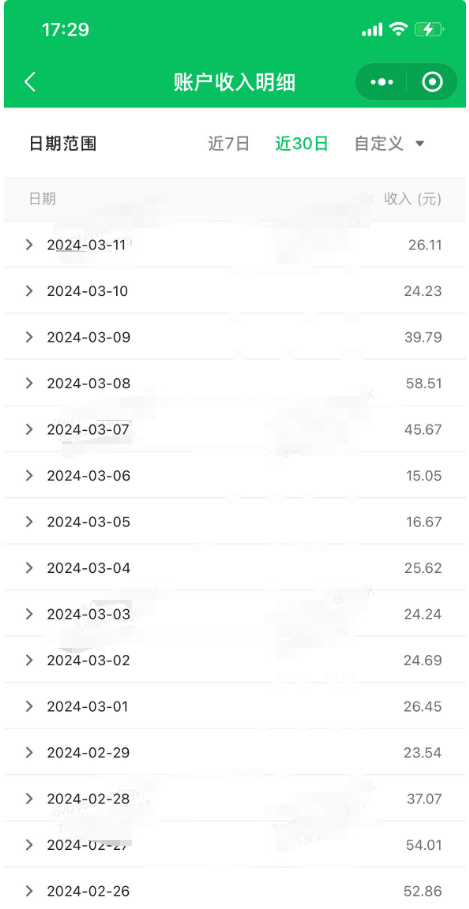Tap the Wi-Fi status icon
Viewport: 469px width, 909px height.
tap(398, 29)
